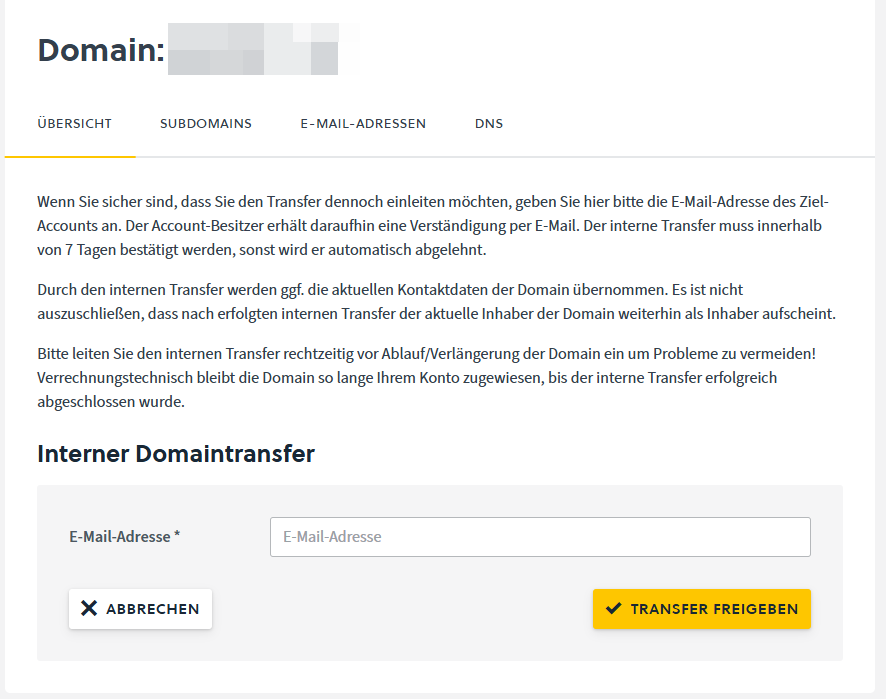This screenshot has height=699, width=886.
Task: Focus the E-Mail-Adresse input field
Action: pos(540,537)
